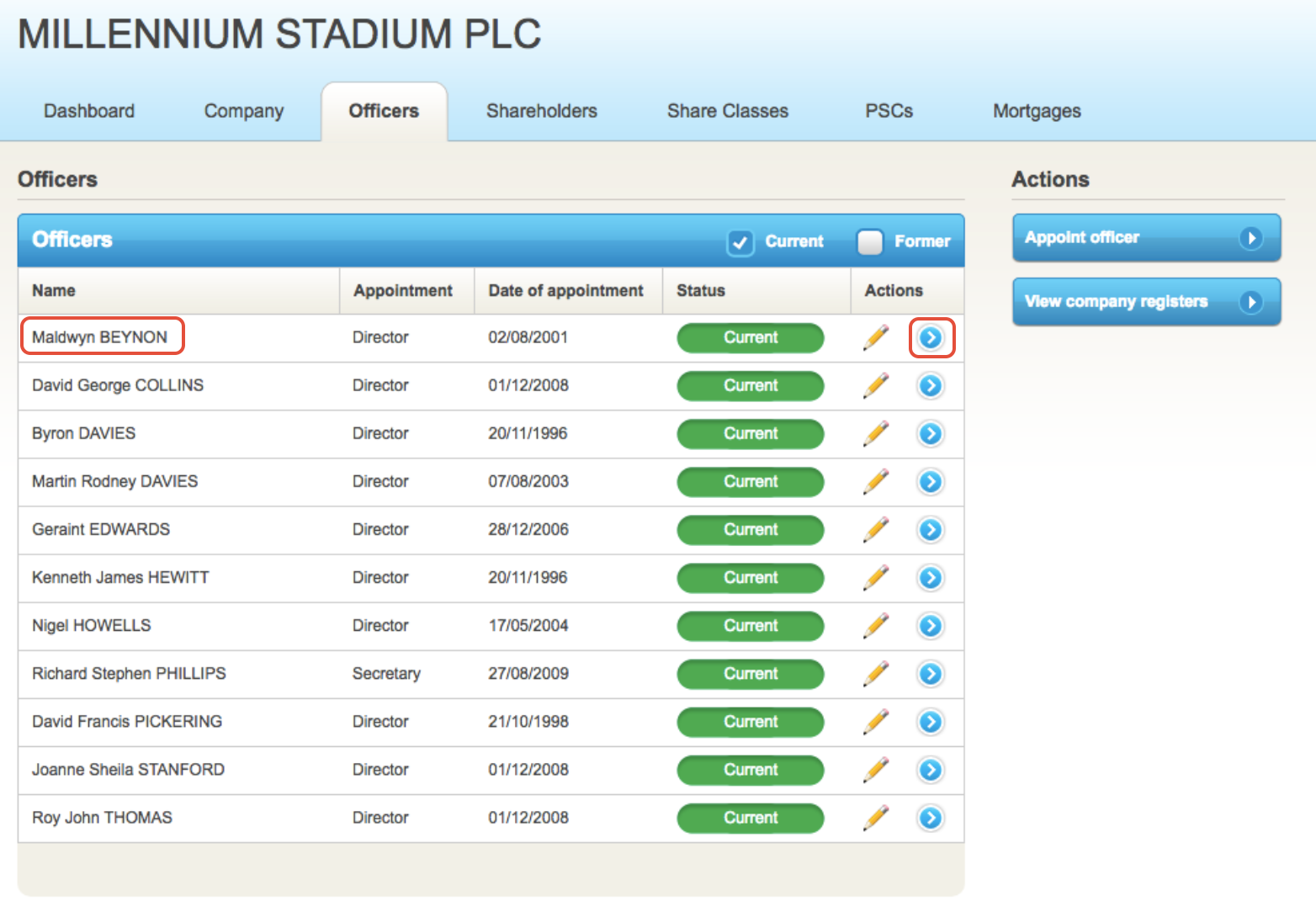
Task: Open details arrow for Geraint EDWARDS
Action: (x=931, y=529)
